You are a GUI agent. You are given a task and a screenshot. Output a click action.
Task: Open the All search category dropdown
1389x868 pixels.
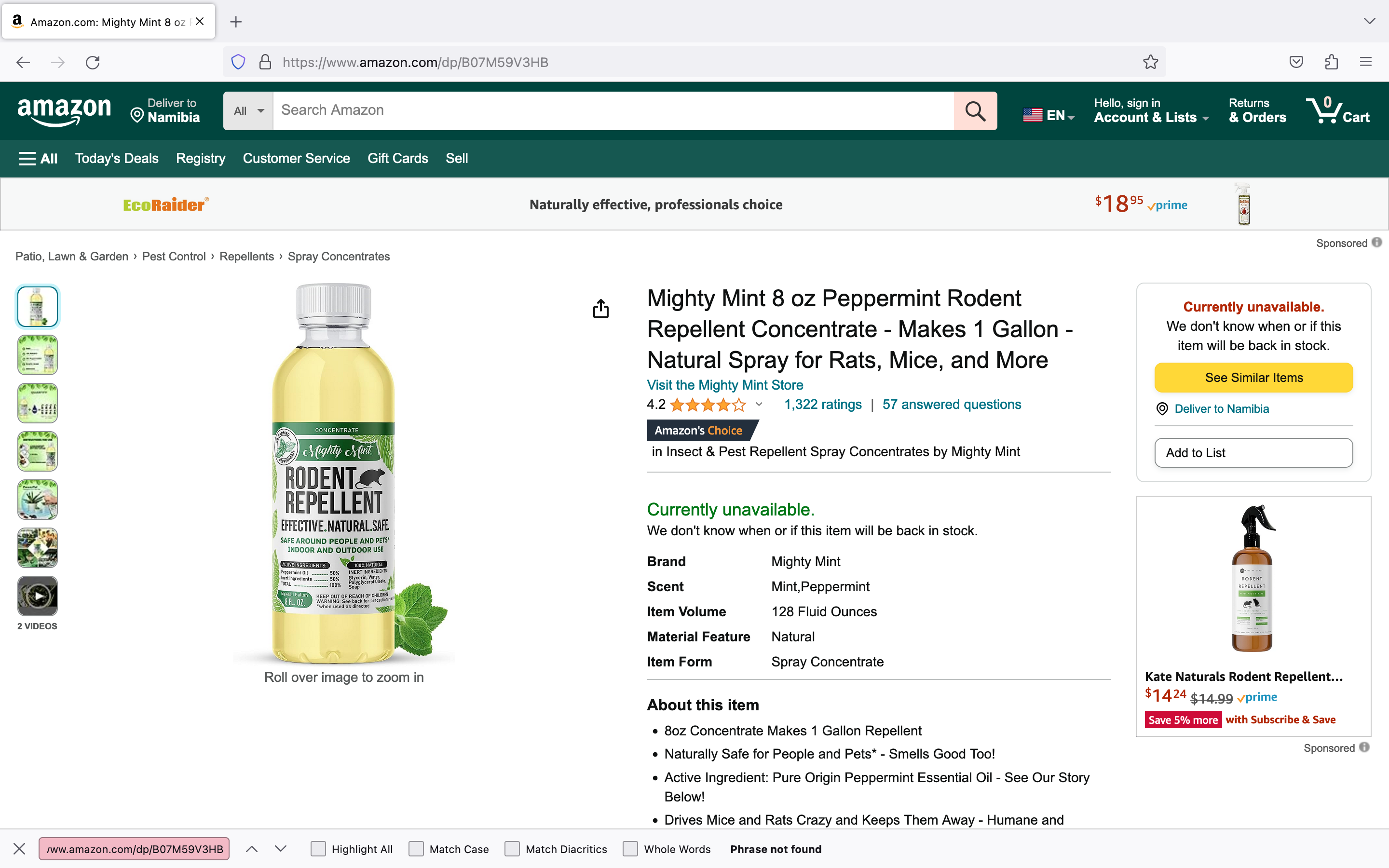(248, 111)
